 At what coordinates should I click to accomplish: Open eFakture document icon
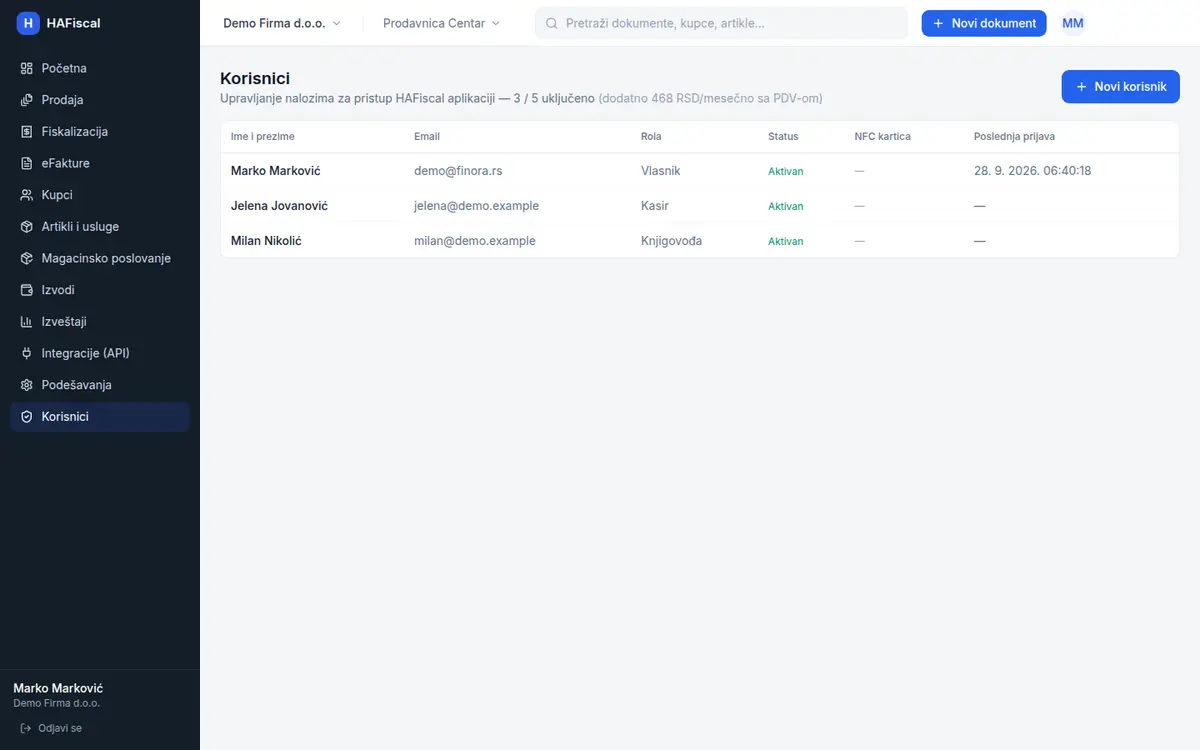pos(27,163)
